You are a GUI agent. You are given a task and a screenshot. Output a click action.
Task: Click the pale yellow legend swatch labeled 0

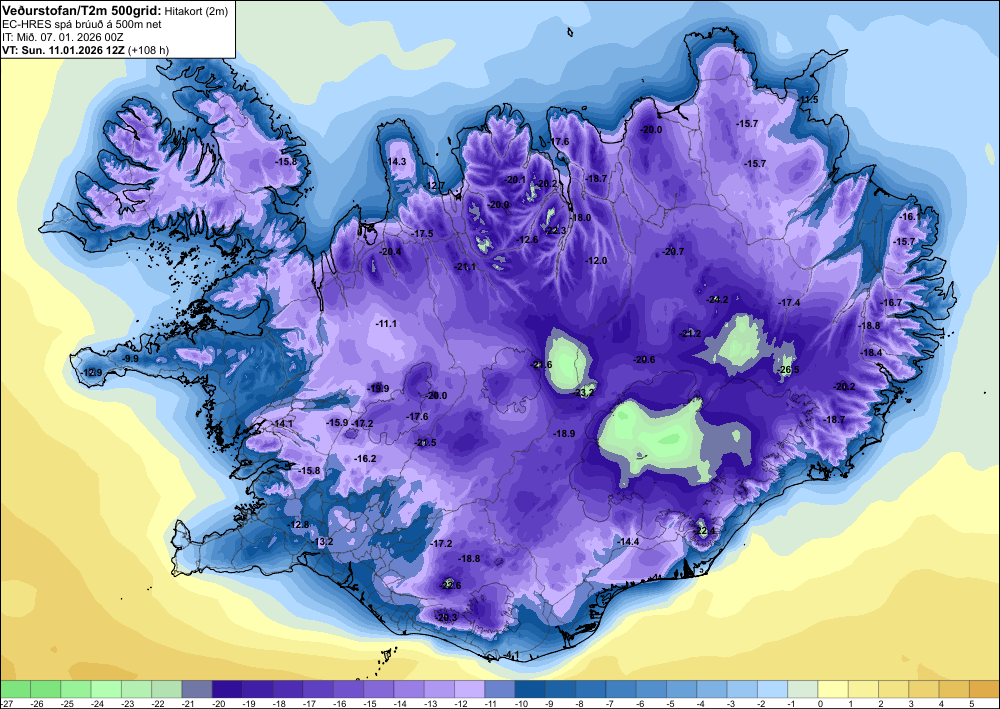[x=833, y=689]
